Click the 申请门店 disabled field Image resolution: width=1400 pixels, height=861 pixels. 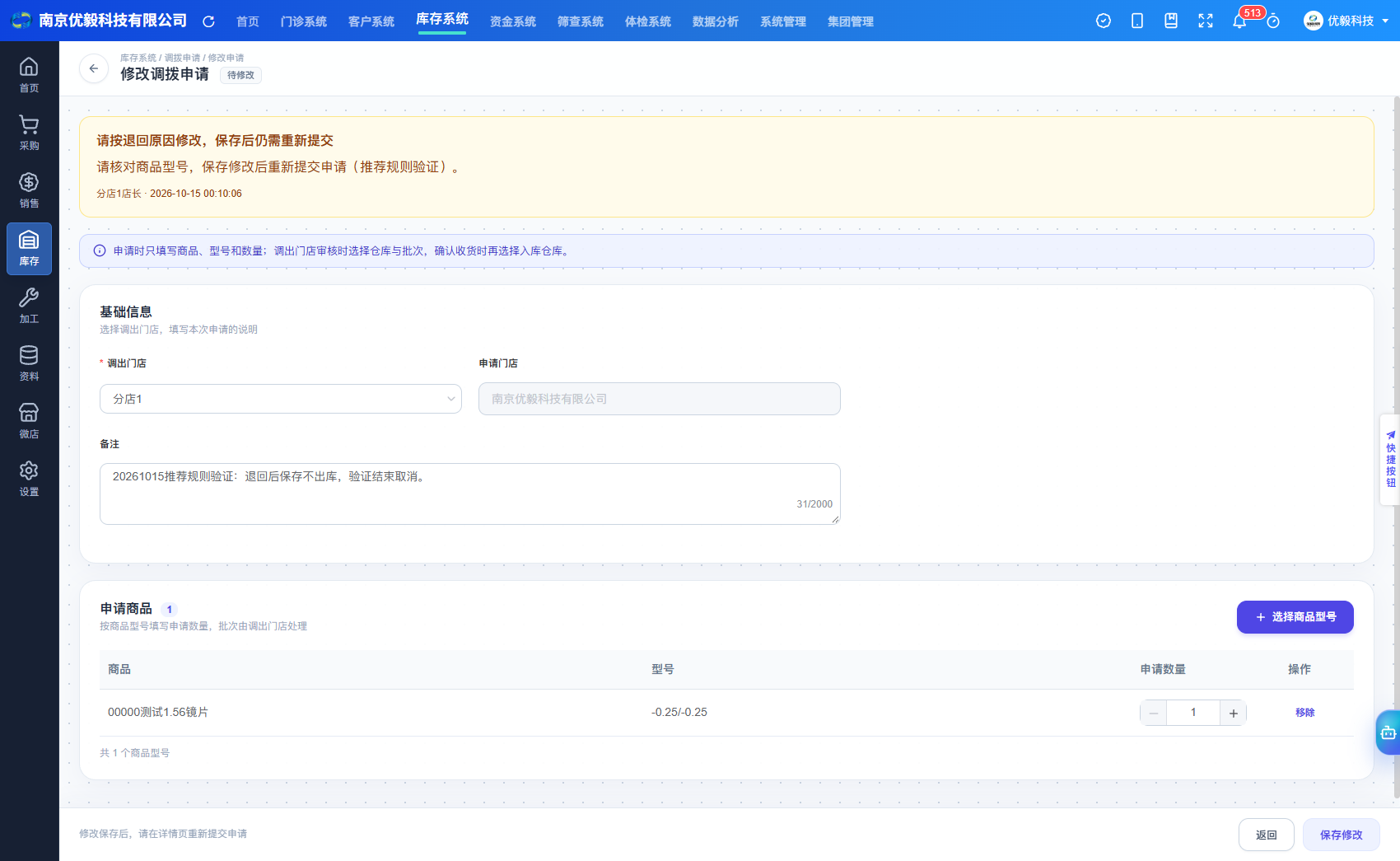coord(660,399)
